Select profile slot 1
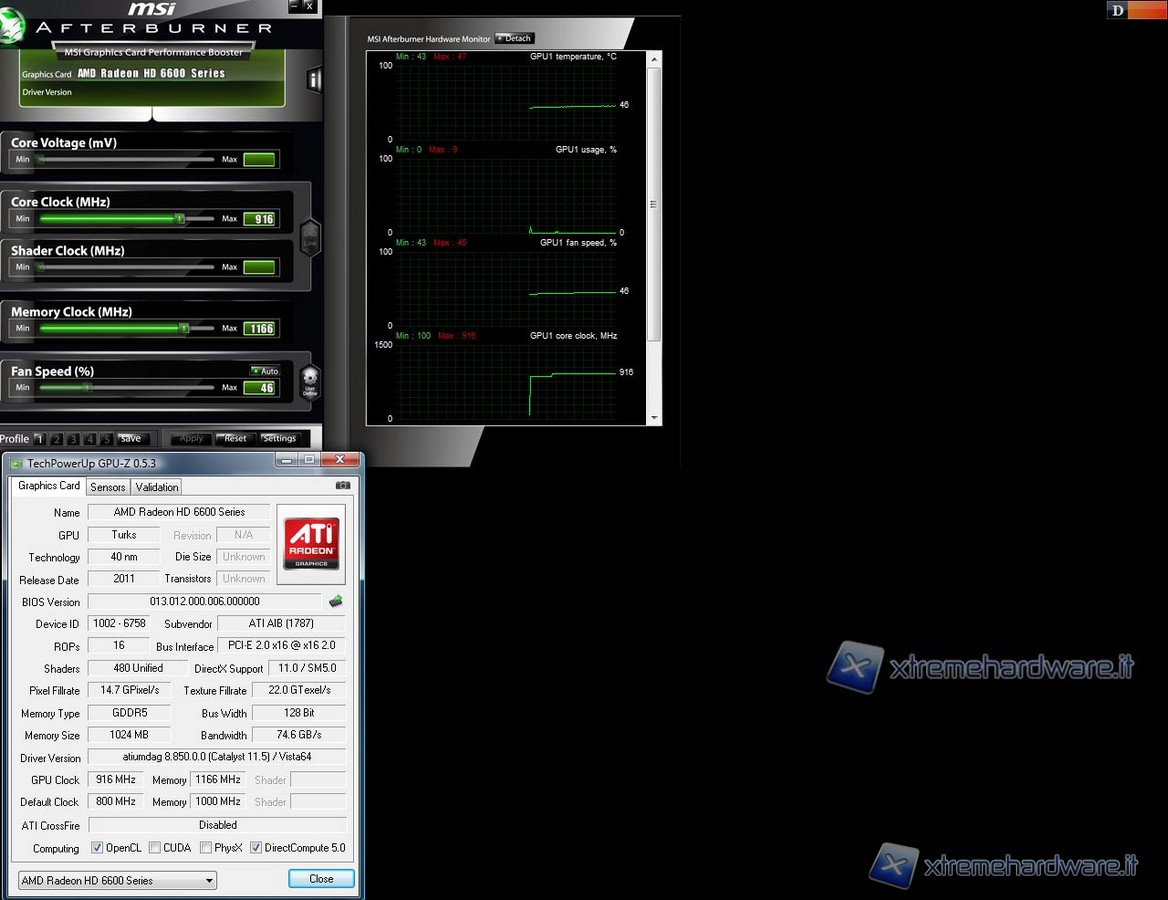This screenshot has width=1168, height=900. [x=39, y=439]
